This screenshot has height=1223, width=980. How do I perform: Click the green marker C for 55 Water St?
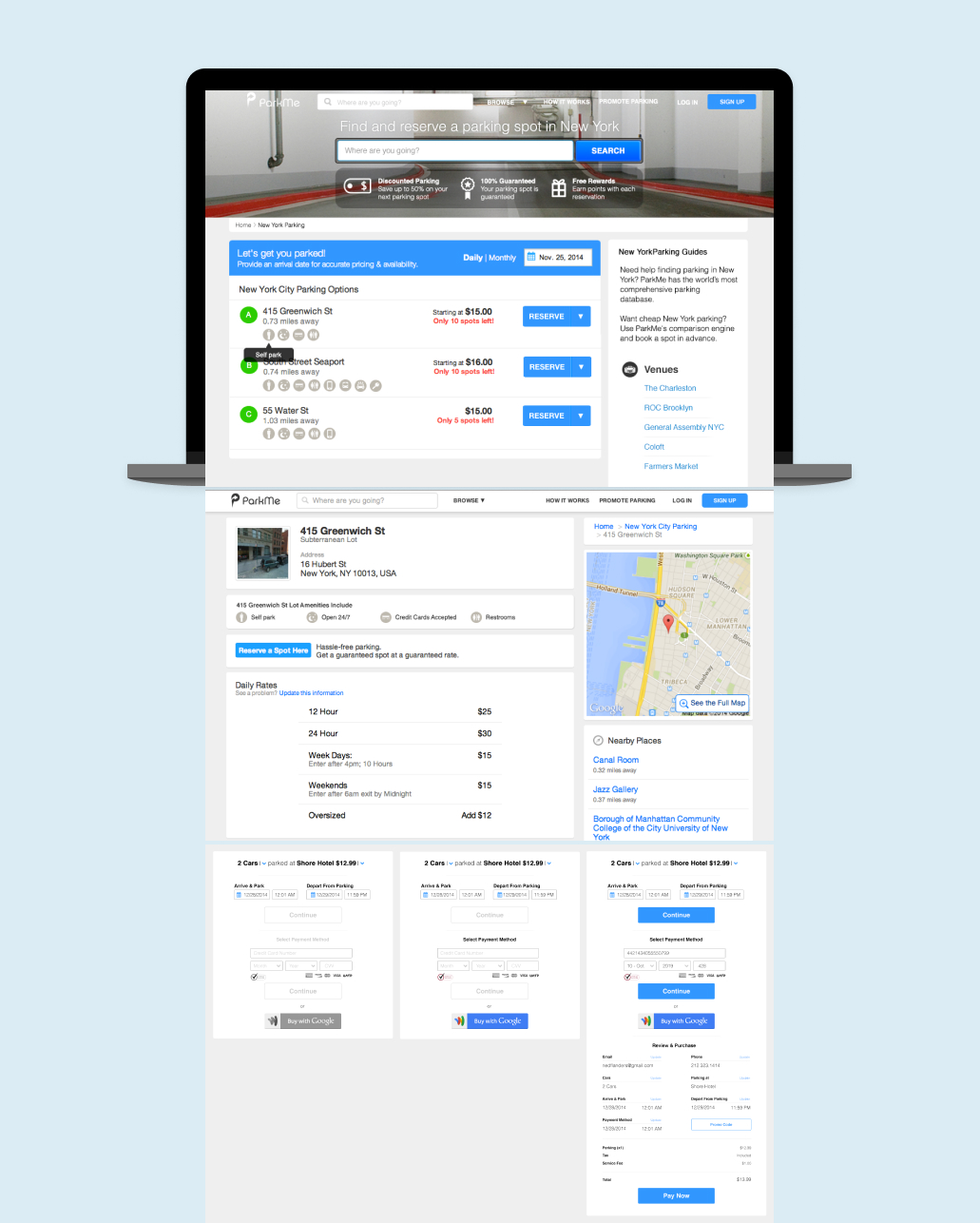[x=248, y=415]
